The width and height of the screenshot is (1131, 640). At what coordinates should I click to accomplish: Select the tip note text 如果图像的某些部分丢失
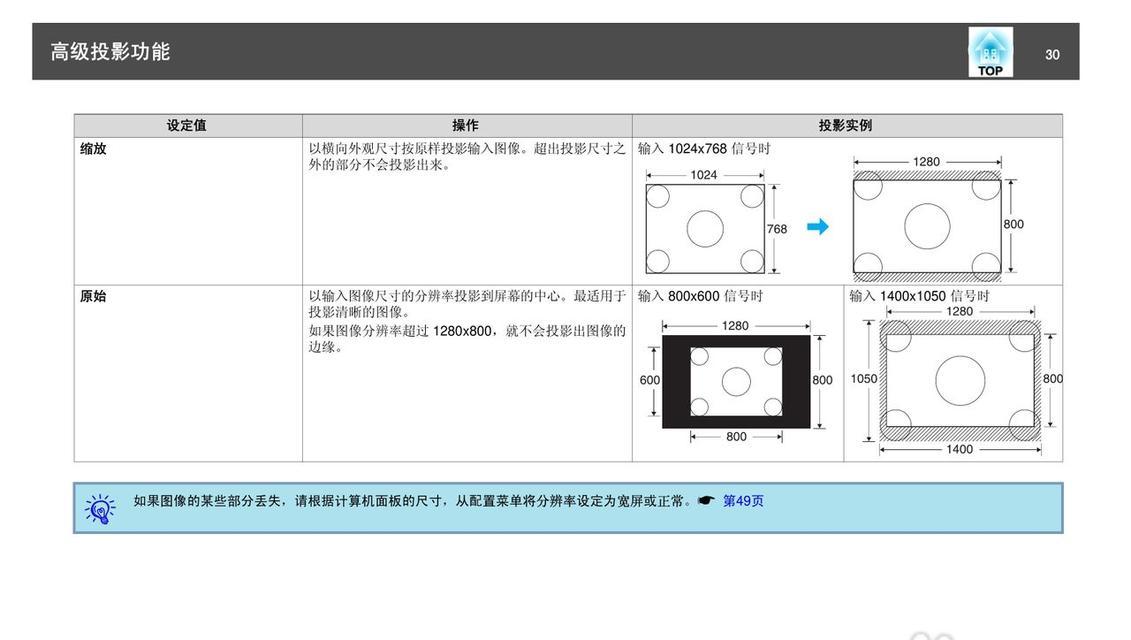[x=413, y=501]
